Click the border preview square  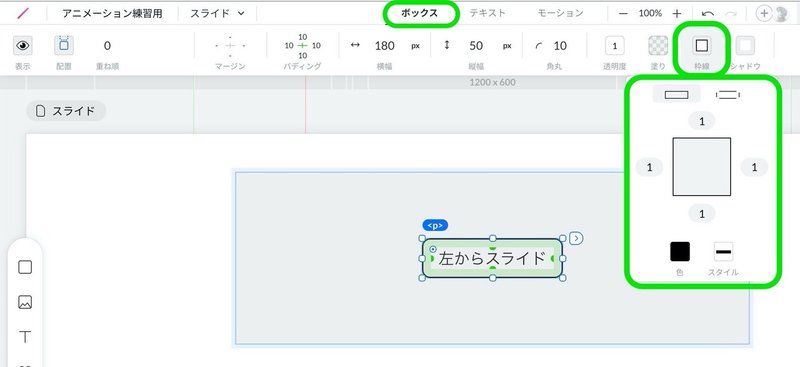(702, 167)
